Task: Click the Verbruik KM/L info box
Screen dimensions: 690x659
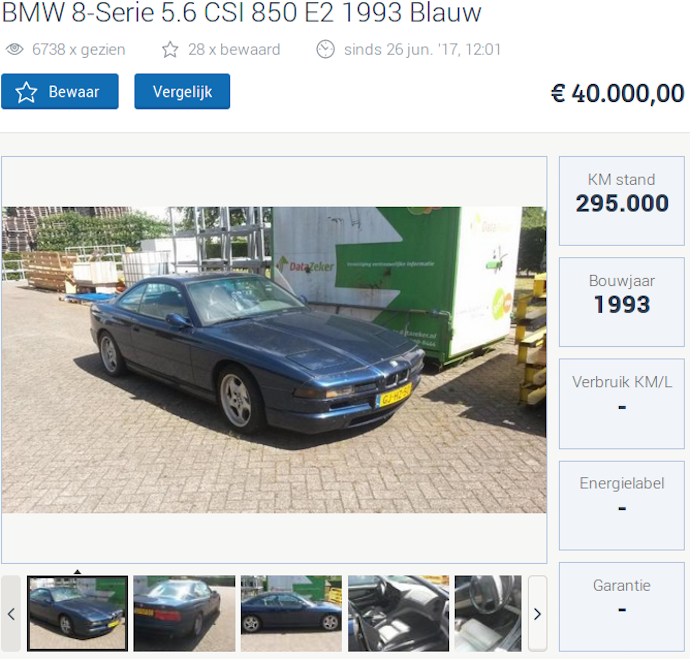Action: click(x=622, y=404)
